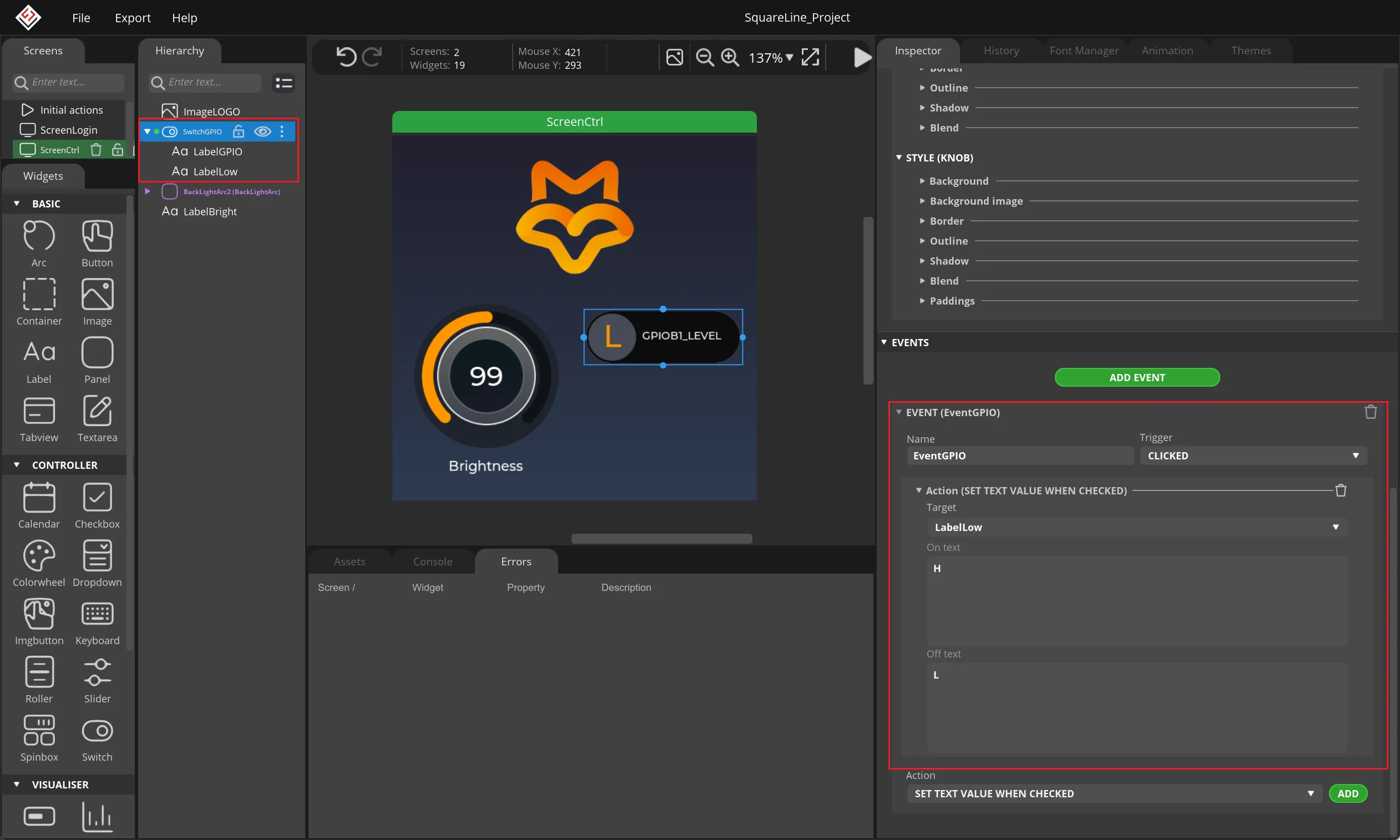1400x840 pixels.
Task: Undo the last action
Action: click(x=346, y=57)
